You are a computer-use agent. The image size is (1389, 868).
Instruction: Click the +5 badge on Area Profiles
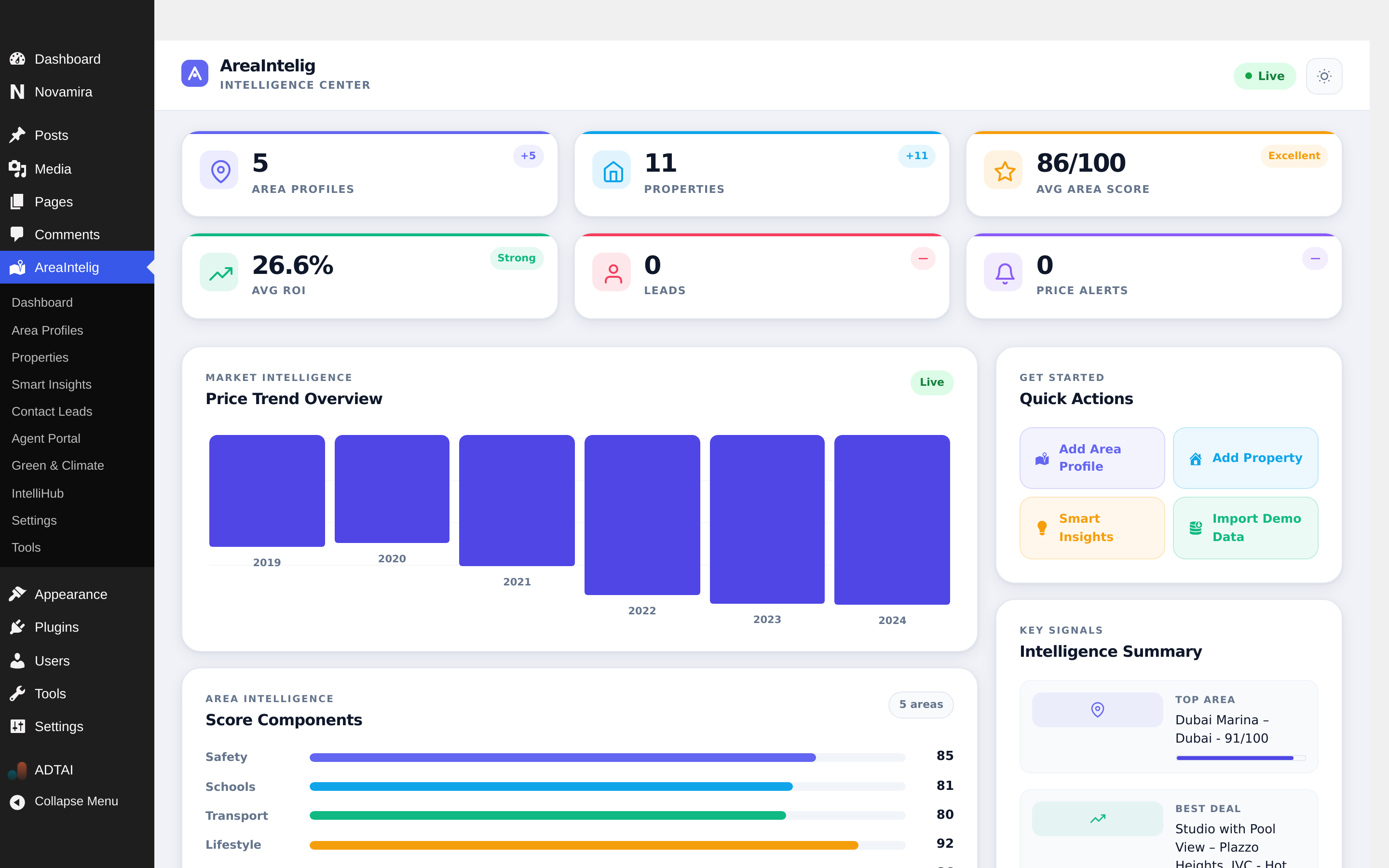[528, 156]
